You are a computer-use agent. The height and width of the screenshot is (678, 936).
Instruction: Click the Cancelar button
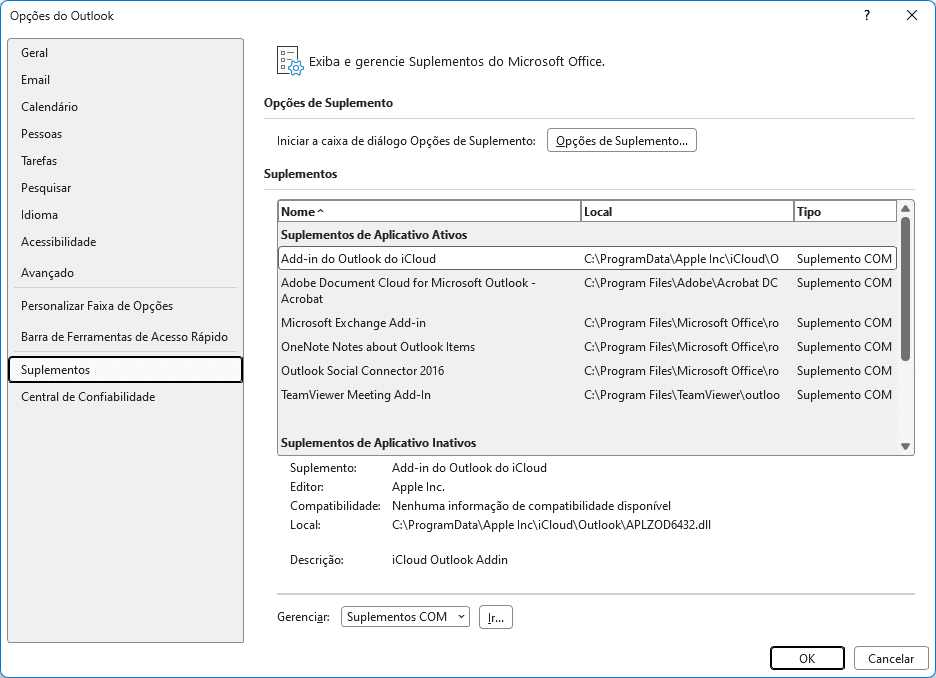[891, 658]
